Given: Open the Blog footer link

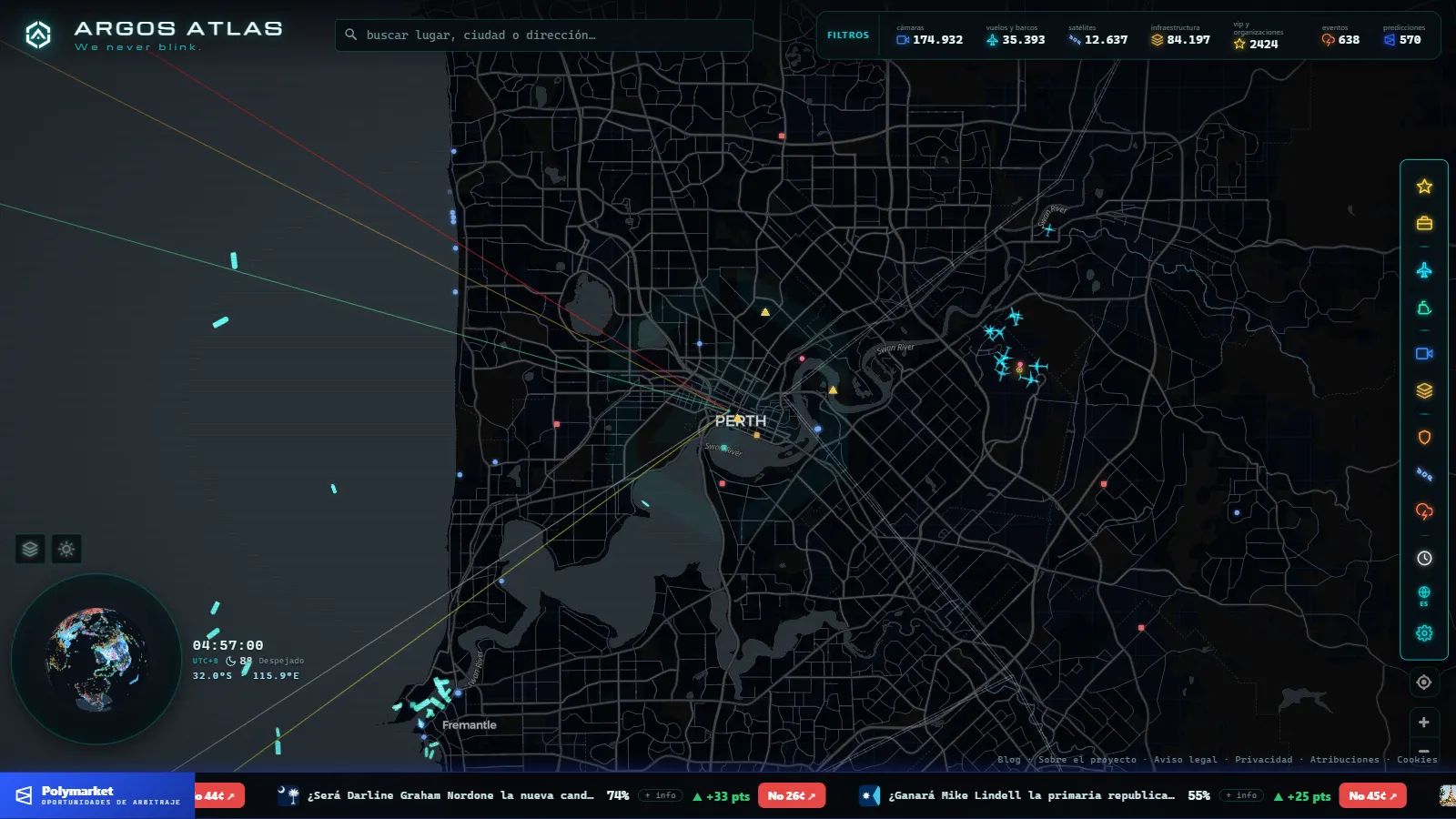Looking at the screenshot, I should point(1008,760).
